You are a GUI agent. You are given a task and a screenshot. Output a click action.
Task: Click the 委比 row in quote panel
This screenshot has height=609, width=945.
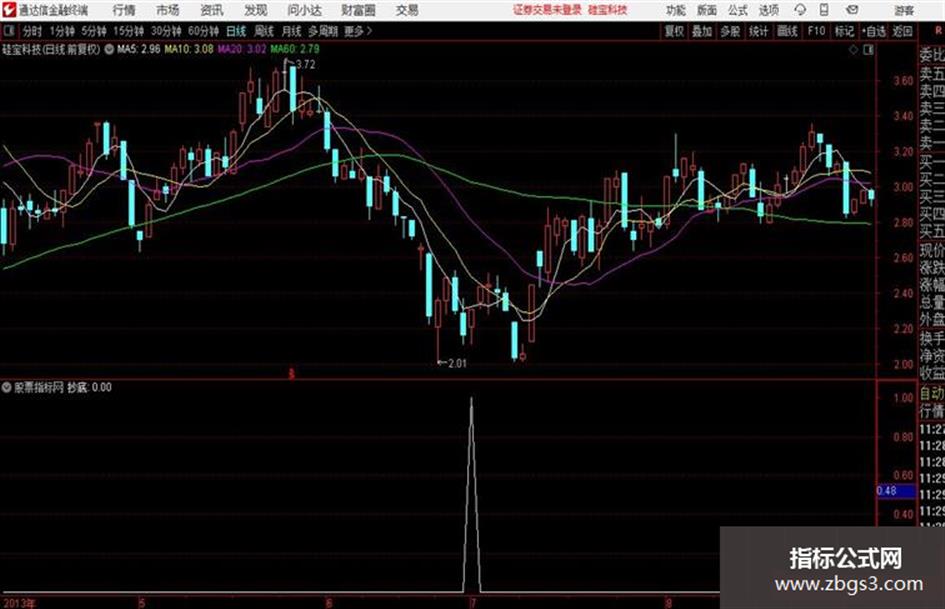coord(932,55)
